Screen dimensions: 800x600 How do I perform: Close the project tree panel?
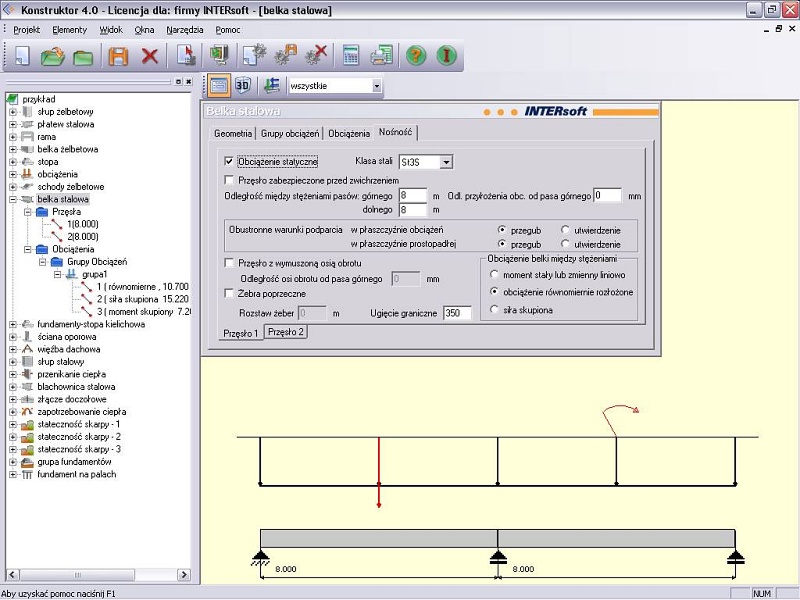point(188,82)
